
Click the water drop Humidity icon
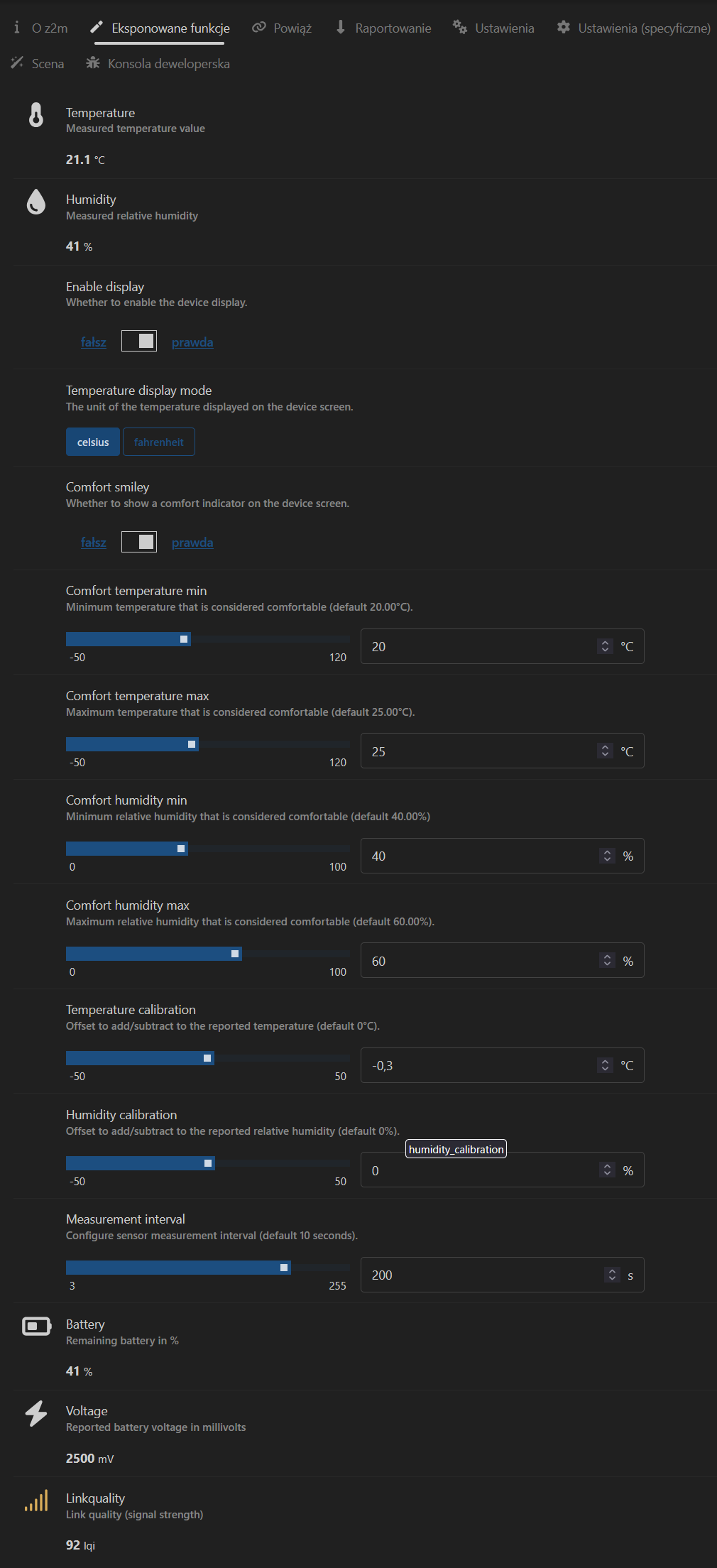click(x=36, y=202)
